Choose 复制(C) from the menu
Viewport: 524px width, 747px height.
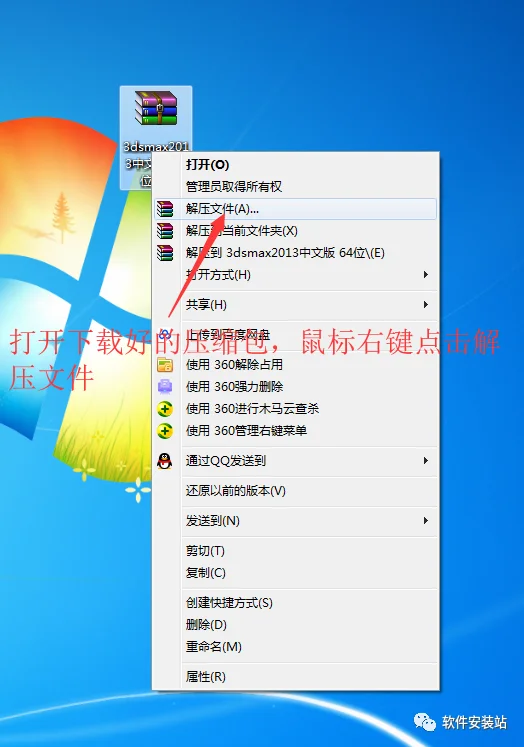coord(295,573)
